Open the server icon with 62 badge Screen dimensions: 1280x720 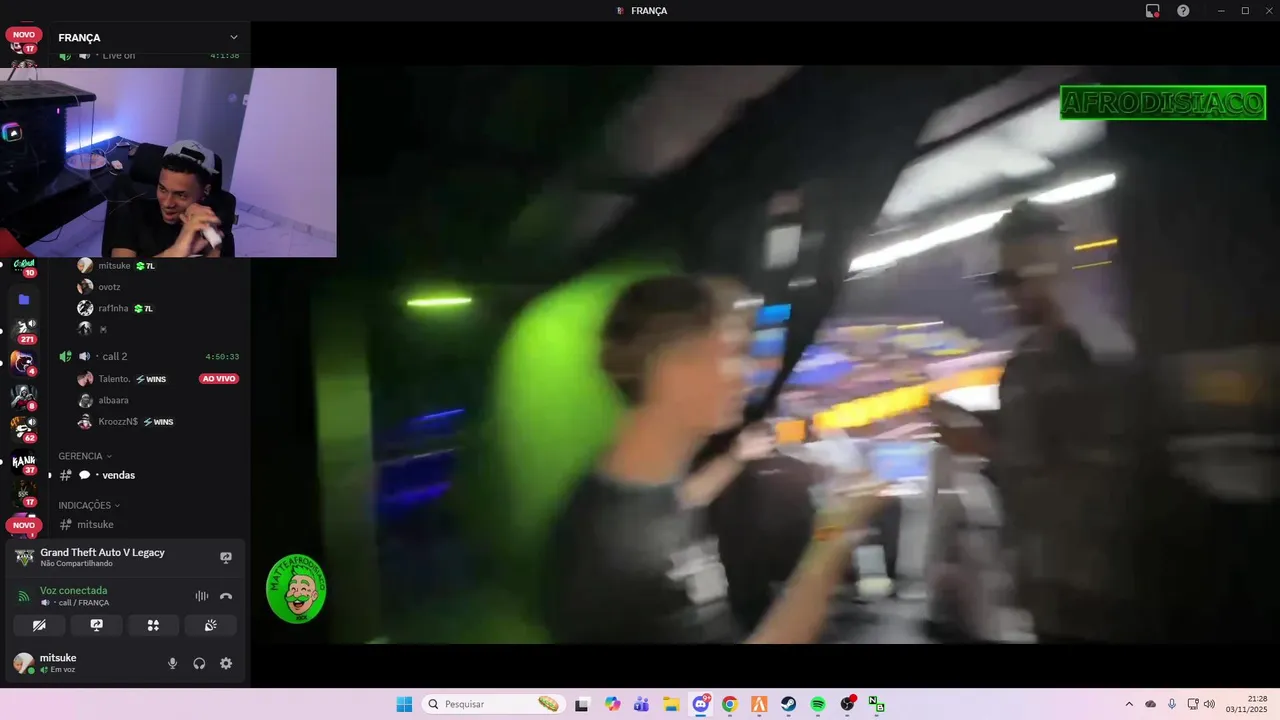pos(24,427)
